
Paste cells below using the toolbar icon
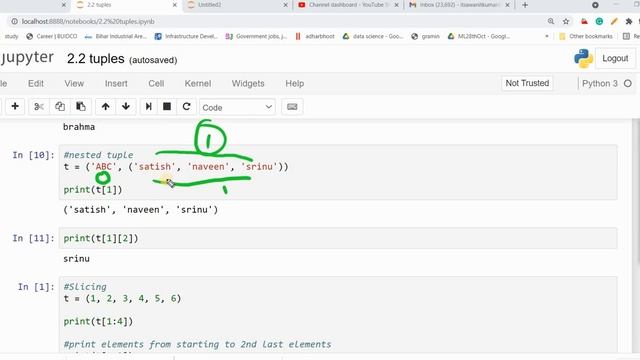[x=80, y=107]
